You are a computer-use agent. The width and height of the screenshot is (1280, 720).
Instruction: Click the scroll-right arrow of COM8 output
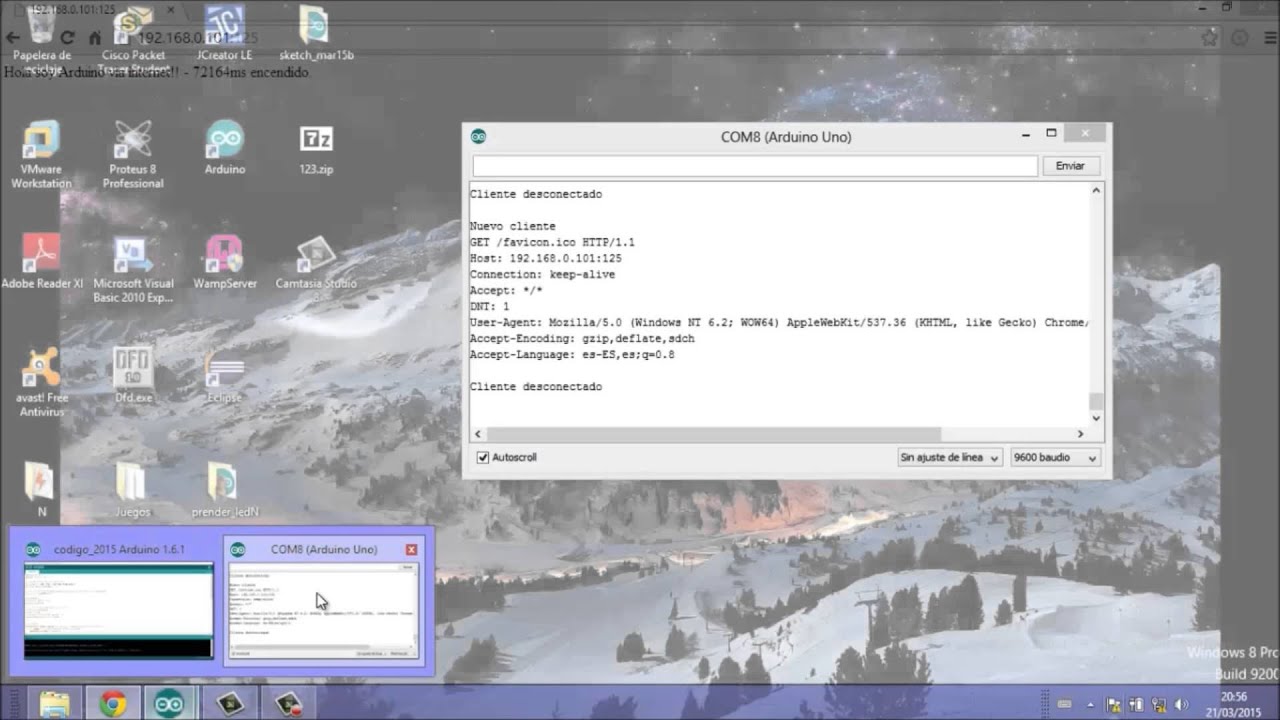tap(1080, 434)
